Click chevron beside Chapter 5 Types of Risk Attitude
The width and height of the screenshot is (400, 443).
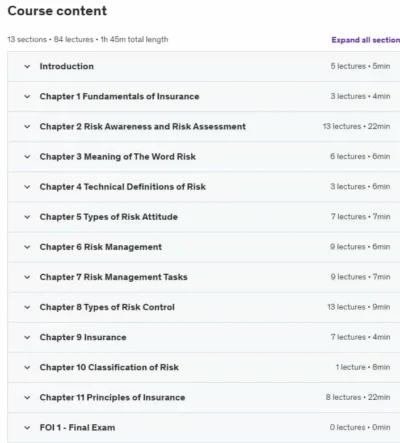[27, 217]
